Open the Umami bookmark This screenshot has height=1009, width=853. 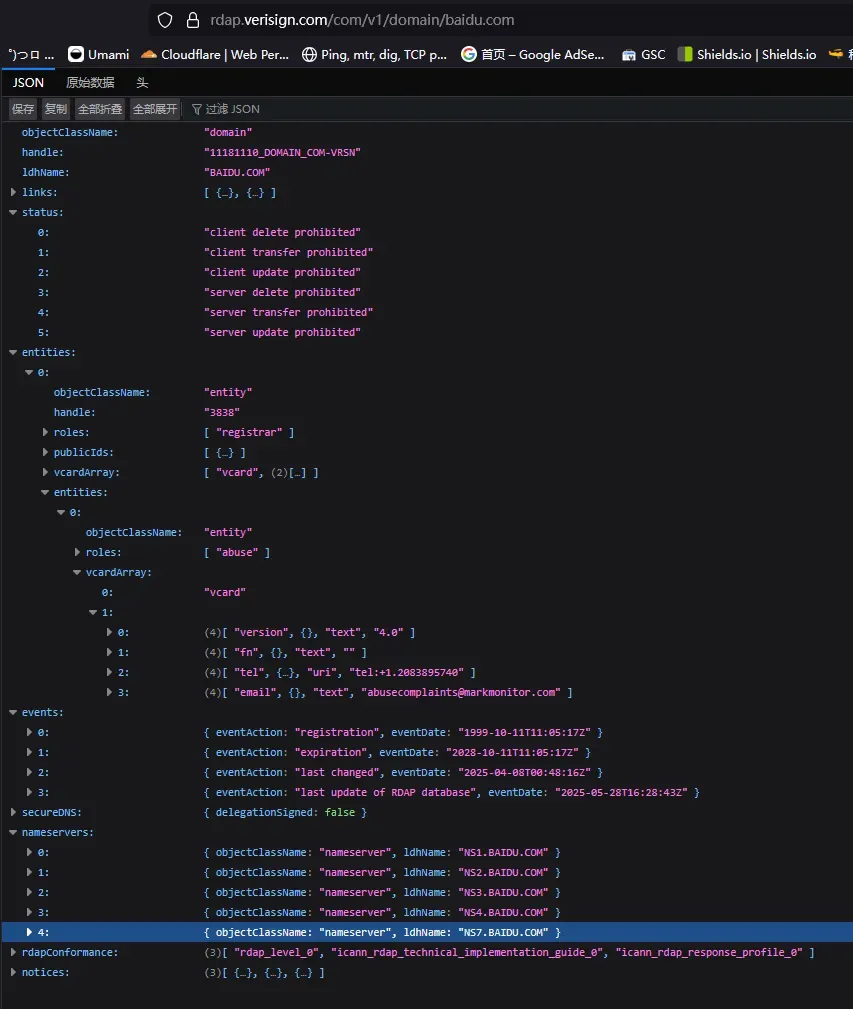pos(98,55)
